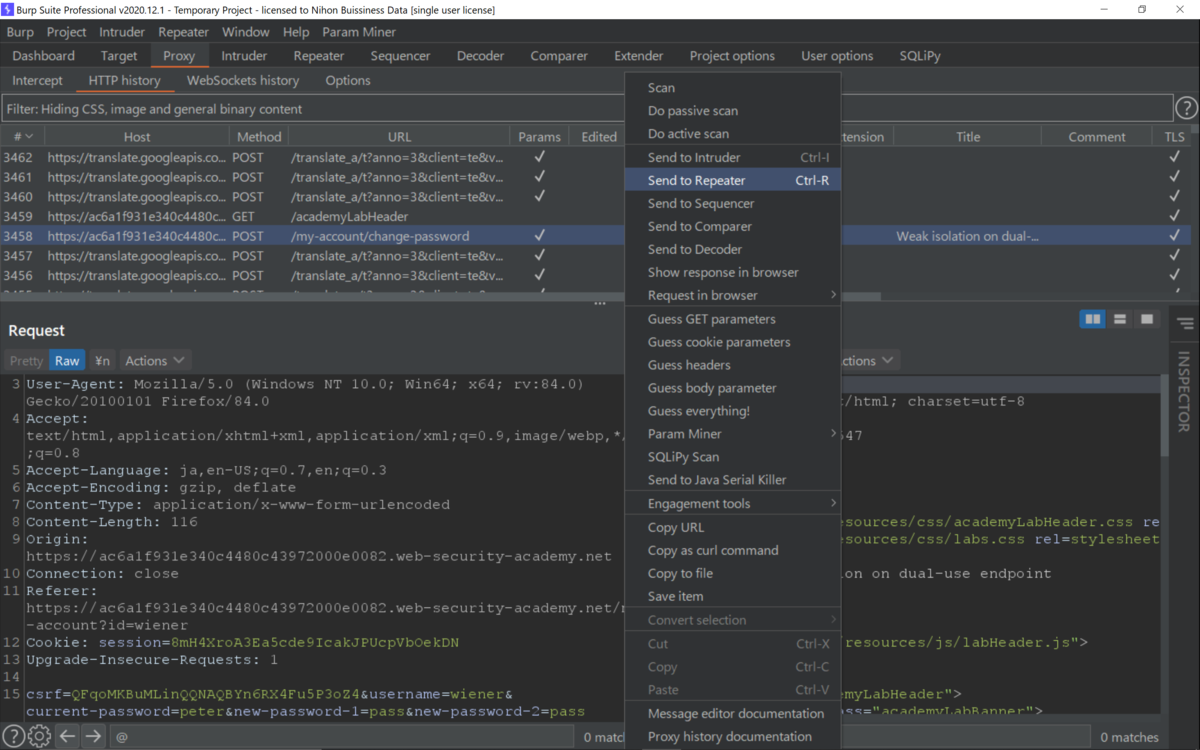Switch to the Target tab
The image size is (1200, 750).
[x=119, y=56]
